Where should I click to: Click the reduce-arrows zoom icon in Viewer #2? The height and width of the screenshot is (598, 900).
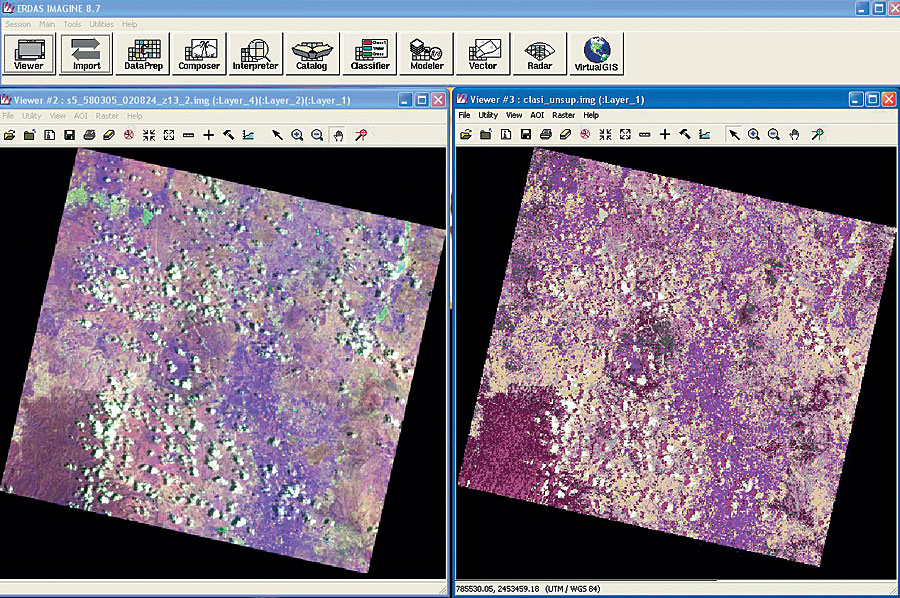coord(149,135)
